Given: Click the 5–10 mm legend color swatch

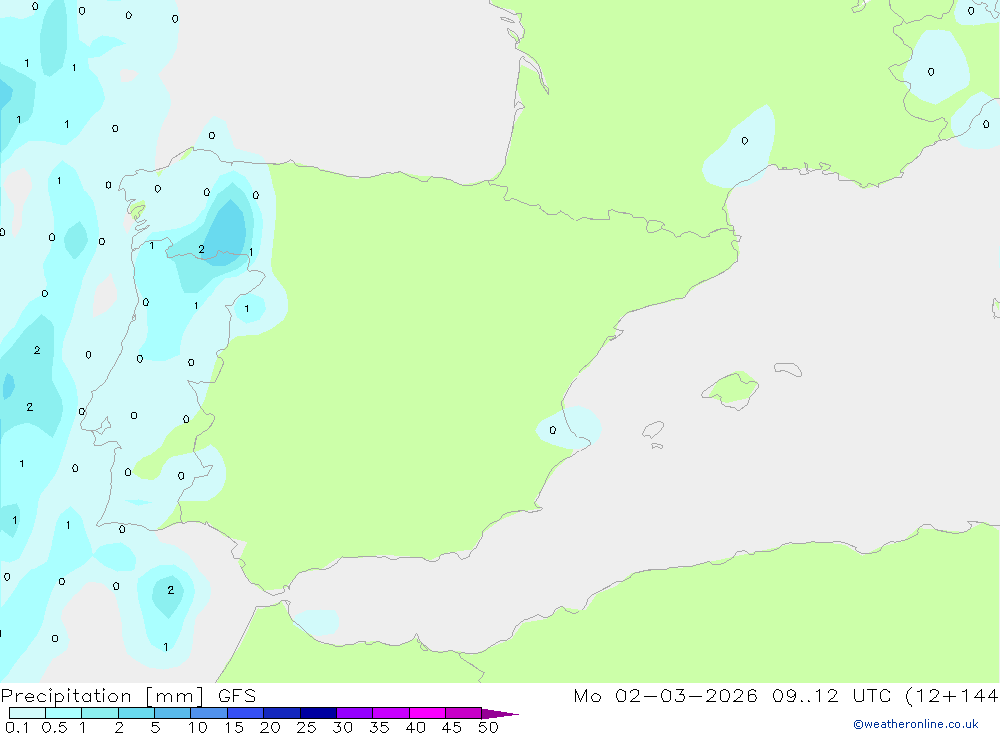Looking at the screenshot, I should [x=173, y=713].
